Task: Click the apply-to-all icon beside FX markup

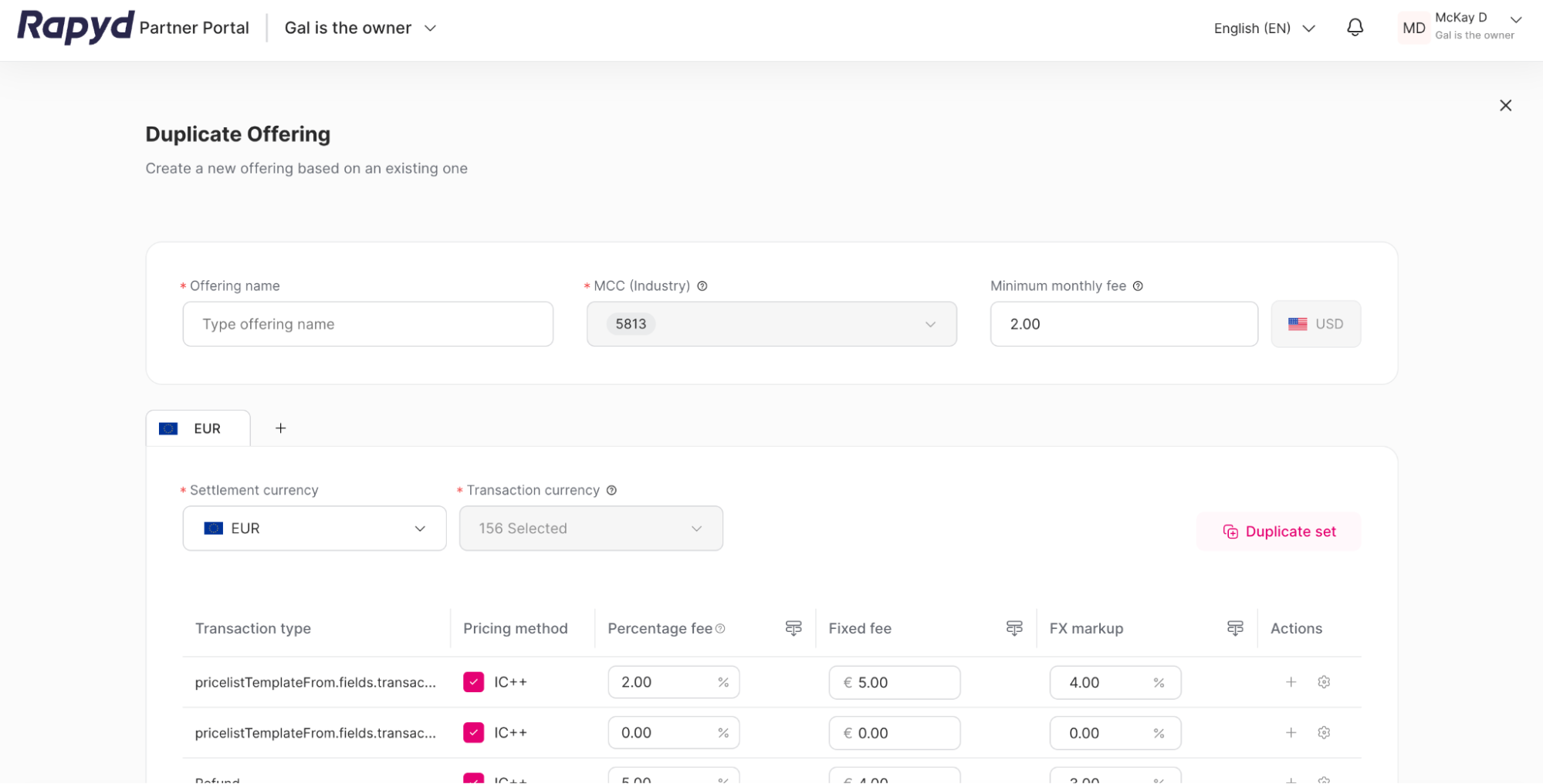Action: [1236, 628]
